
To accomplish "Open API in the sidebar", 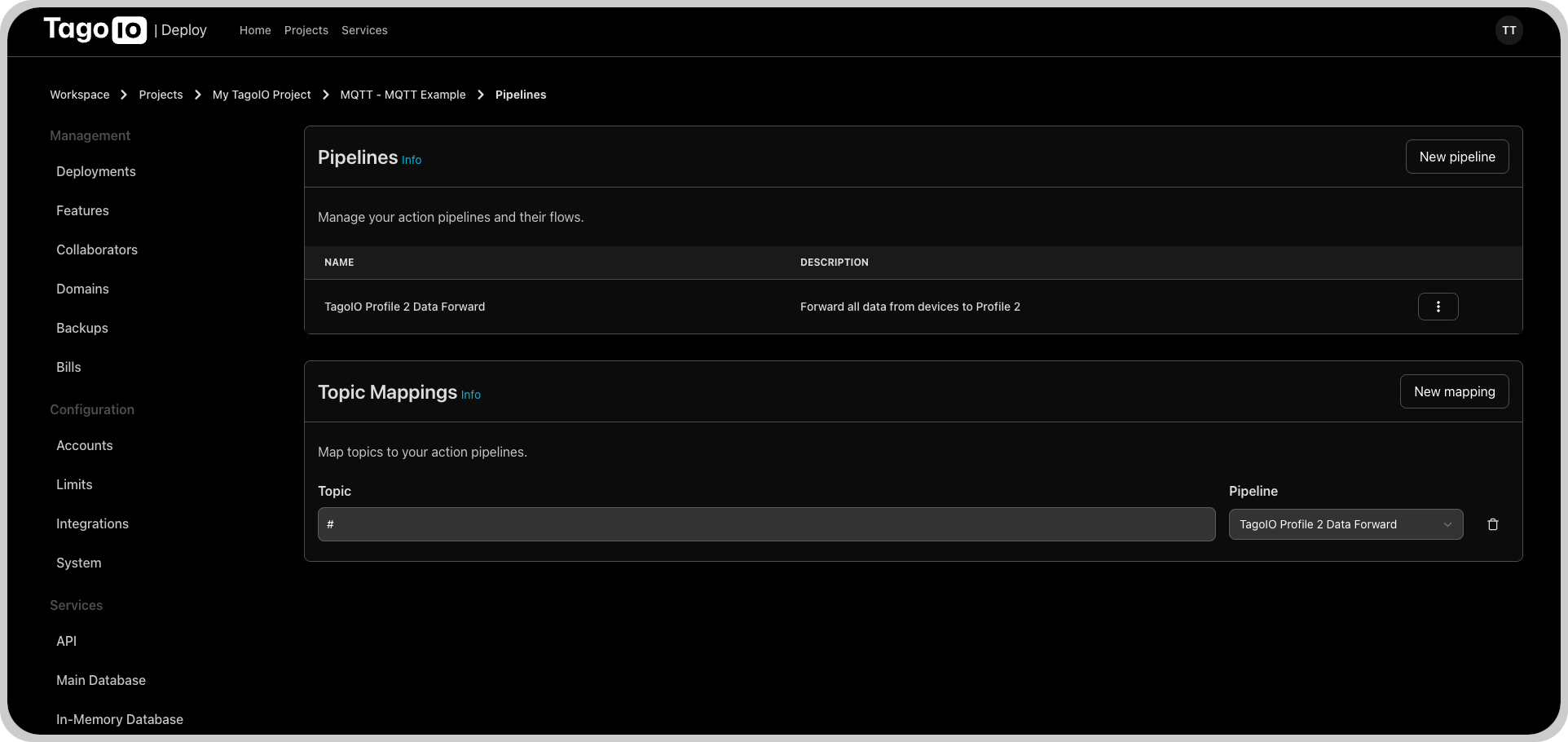I will point(67,641).
